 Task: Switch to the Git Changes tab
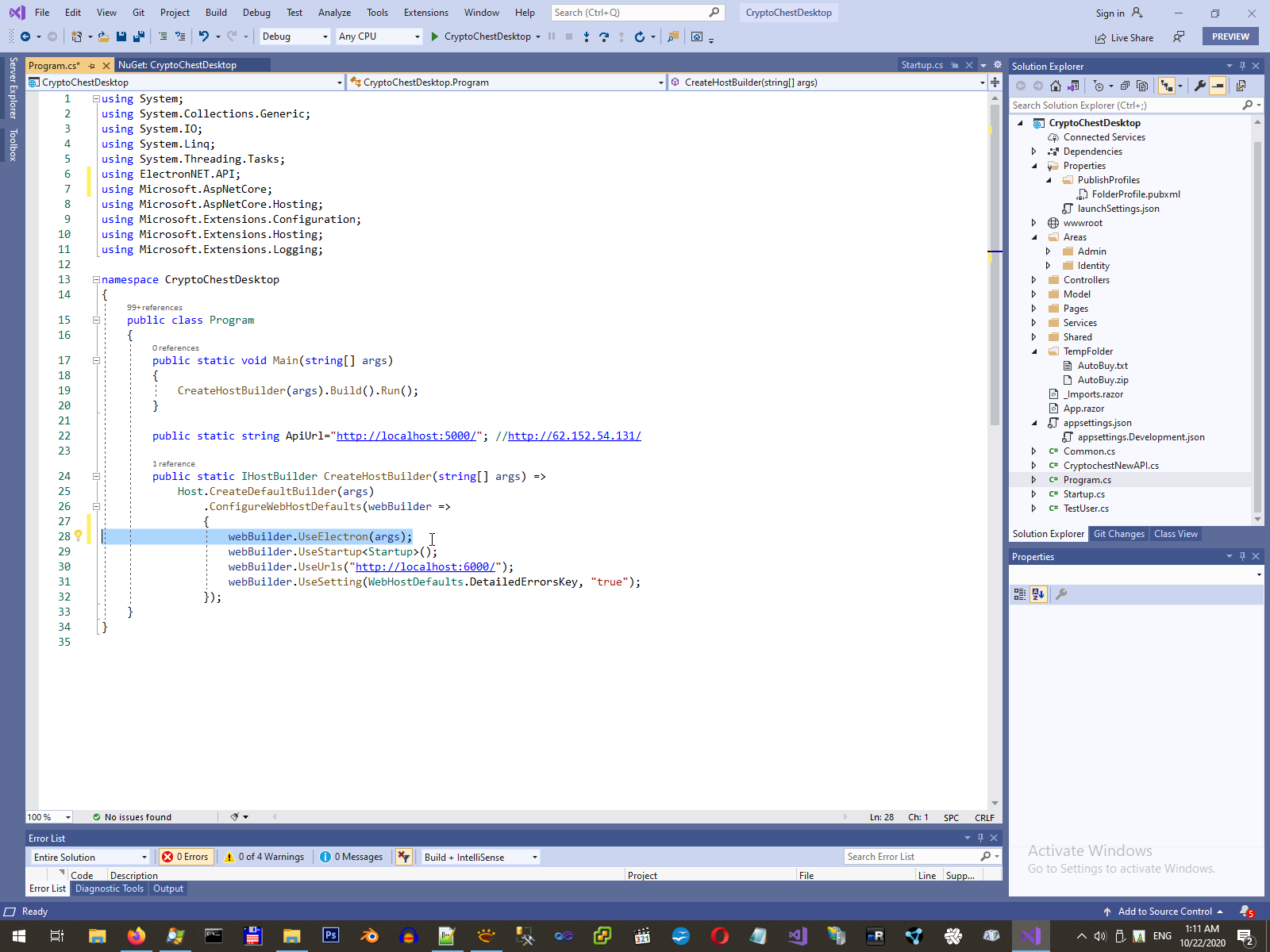coord(1118,534)
